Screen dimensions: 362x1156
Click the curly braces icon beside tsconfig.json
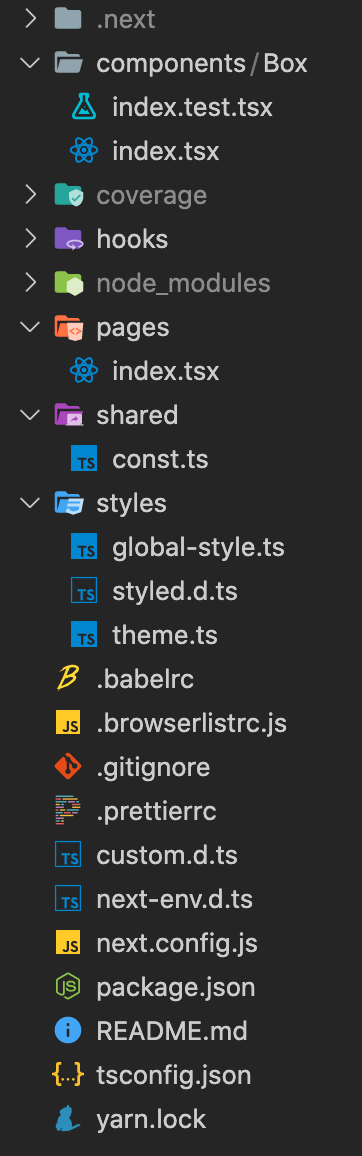click(68, 1075)
